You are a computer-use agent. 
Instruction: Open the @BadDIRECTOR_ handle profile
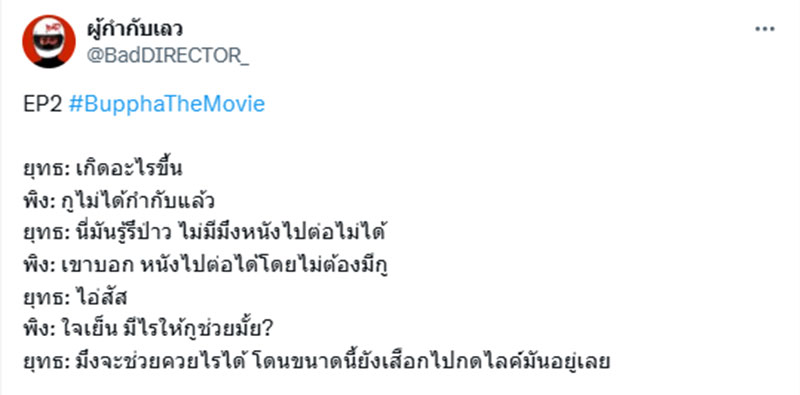[168, 56]
